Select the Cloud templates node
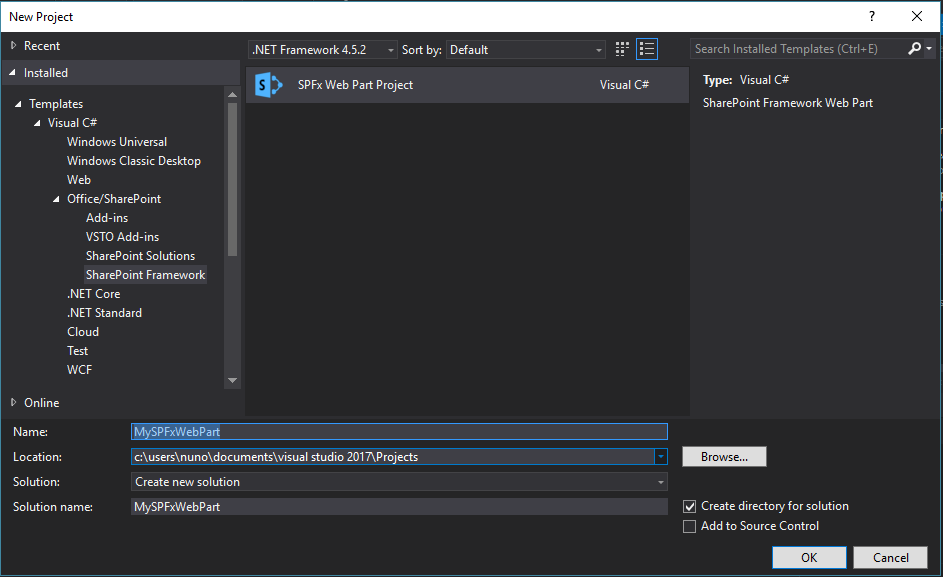The image size is (943, 577). pos(83,332)
